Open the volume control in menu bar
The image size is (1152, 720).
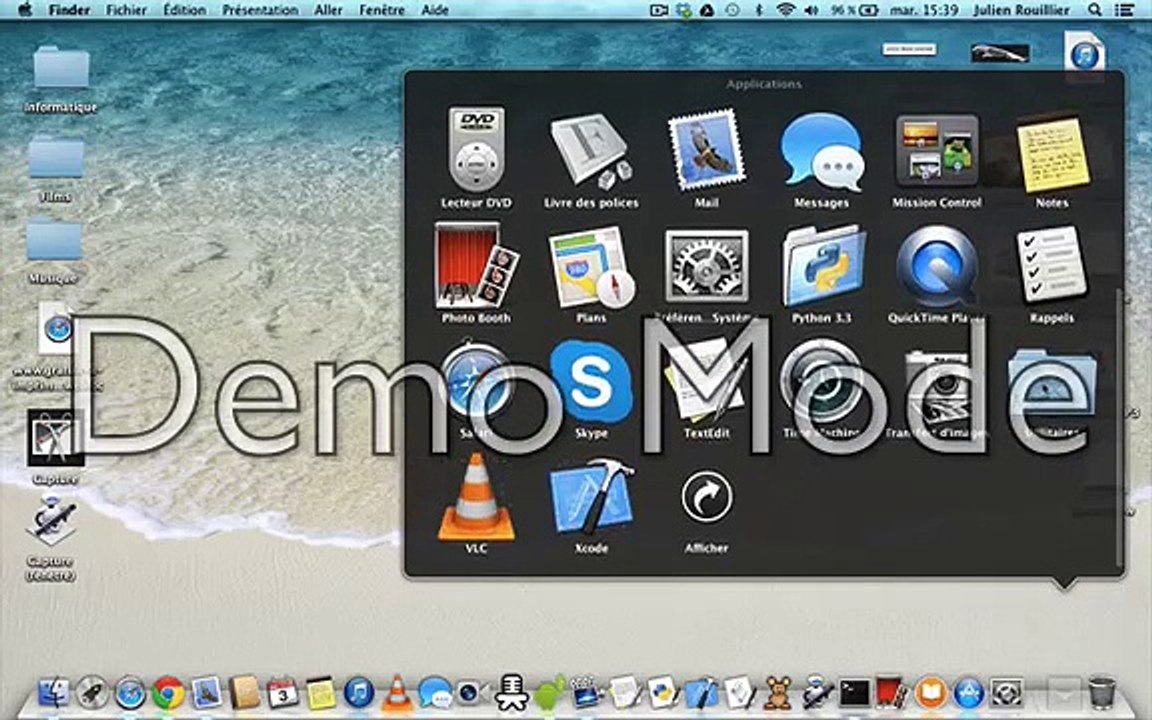point(812,10)
